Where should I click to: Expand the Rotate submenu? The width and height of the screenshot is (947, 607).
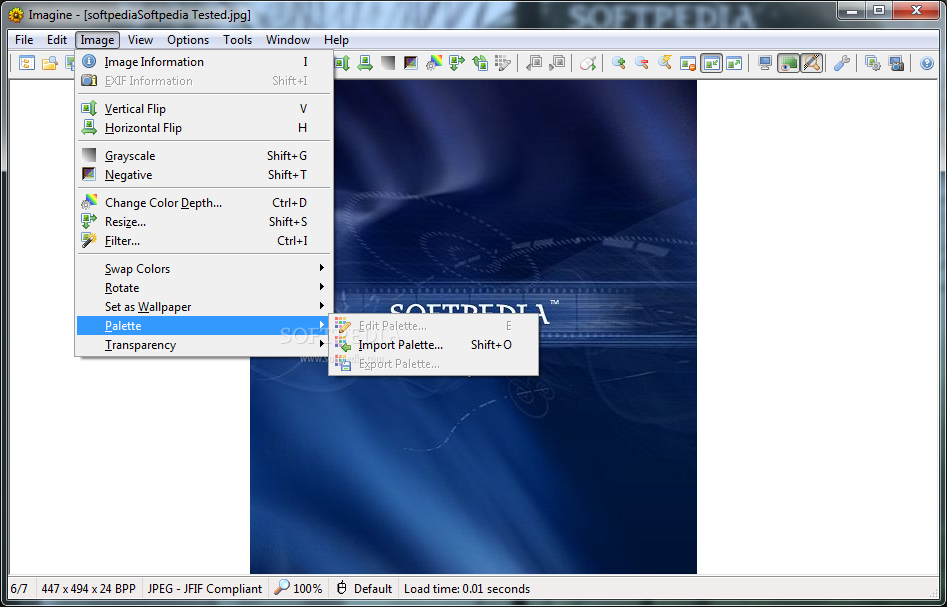(204, 288)
